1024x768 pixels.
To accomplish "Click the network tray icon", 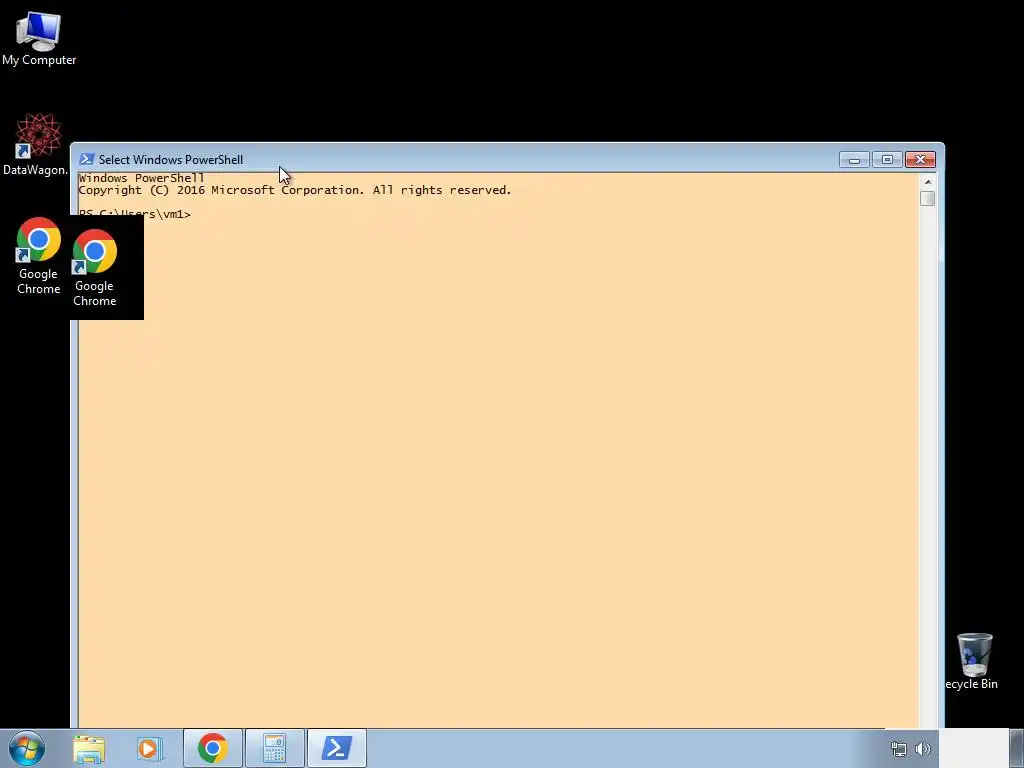I will [x=899, y=749].
